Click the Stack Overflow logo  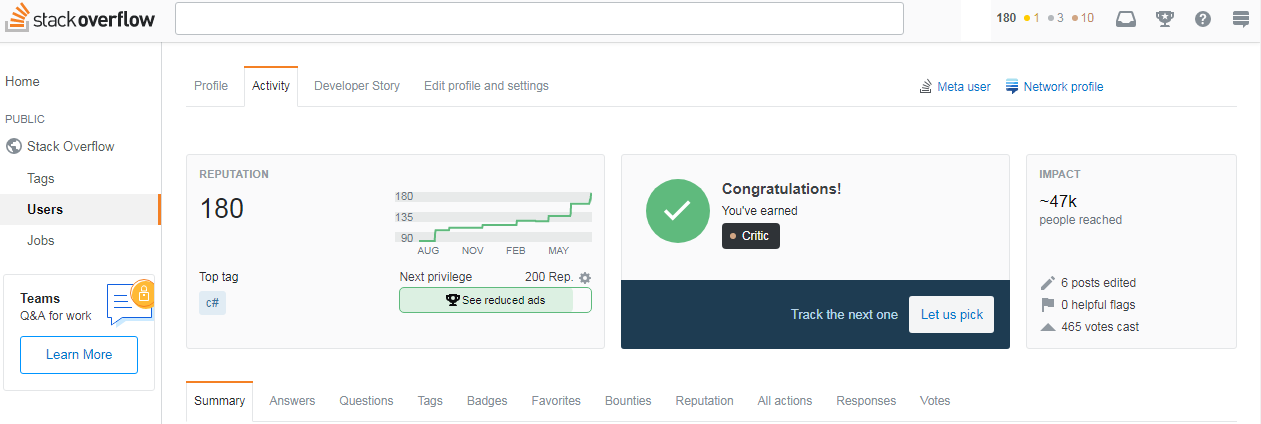click(x=79, y=18)
